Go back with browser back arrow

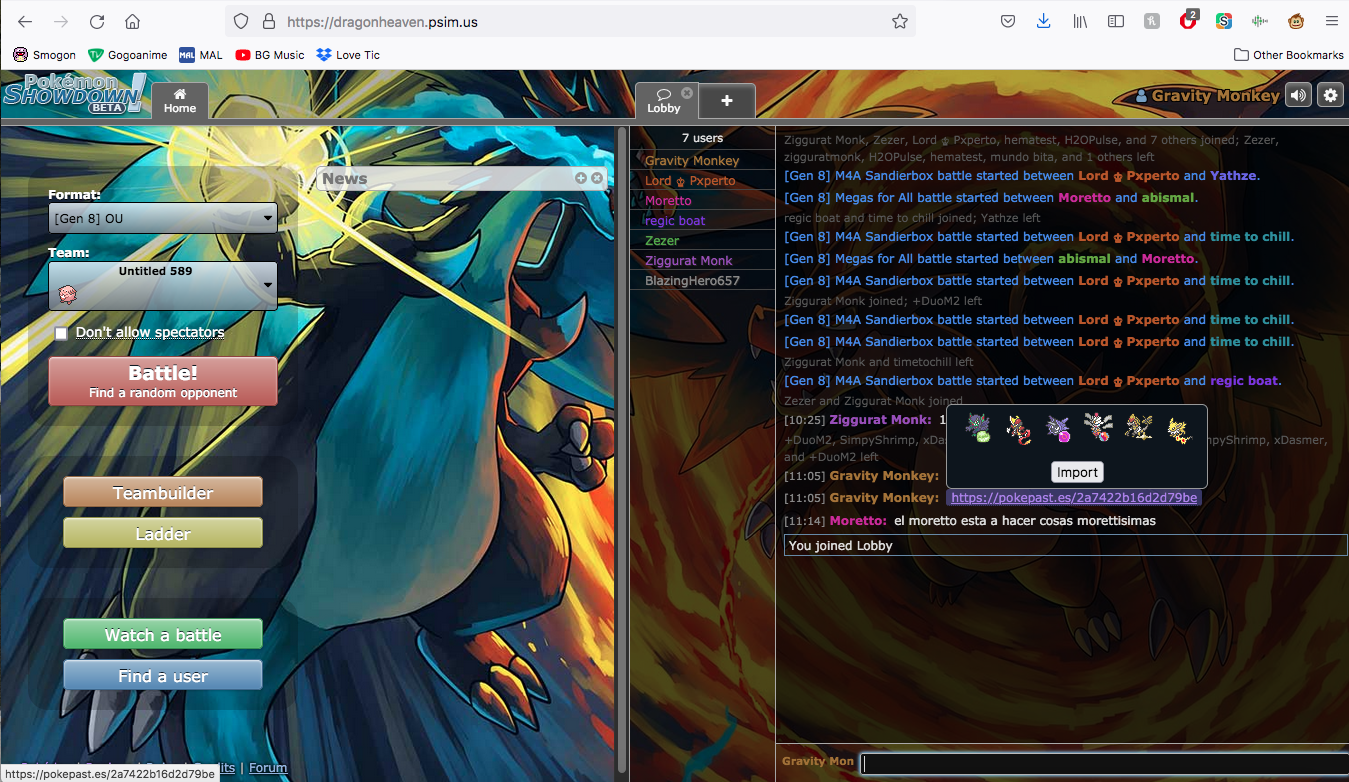click(x=25, y=21)
